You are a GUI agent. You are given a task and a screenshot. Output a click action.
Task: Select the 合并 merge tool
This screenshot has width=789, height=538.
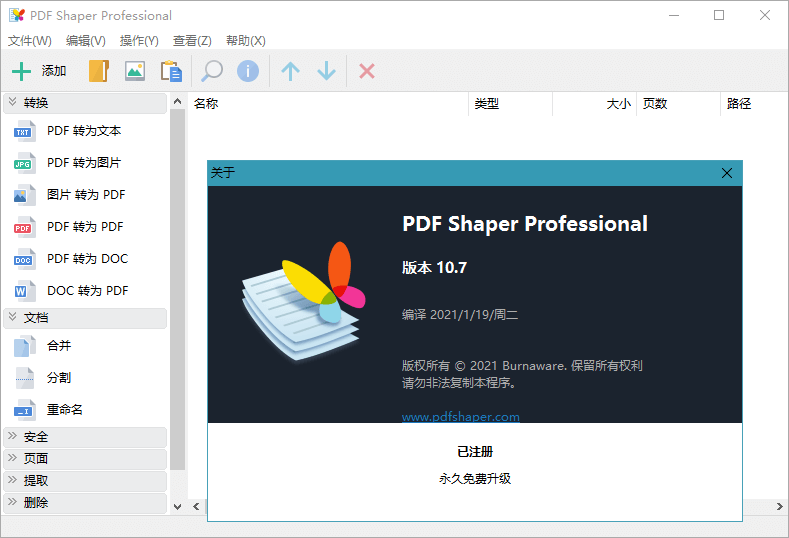tap(59, 346)
